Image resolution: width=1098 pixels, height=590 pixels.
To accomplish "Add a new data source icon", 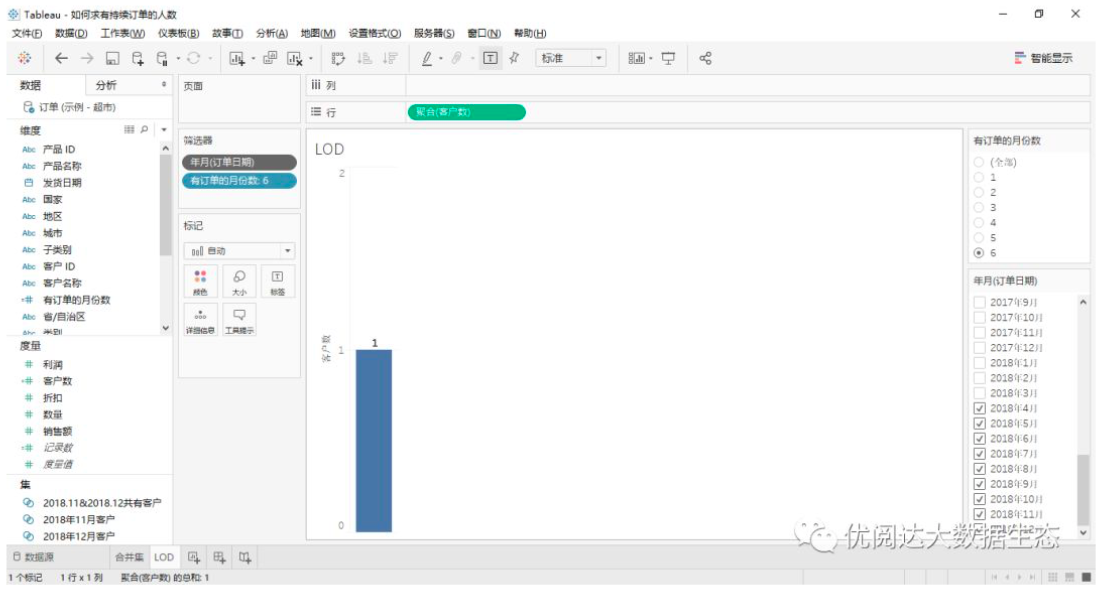I will [x=137, y=58].
